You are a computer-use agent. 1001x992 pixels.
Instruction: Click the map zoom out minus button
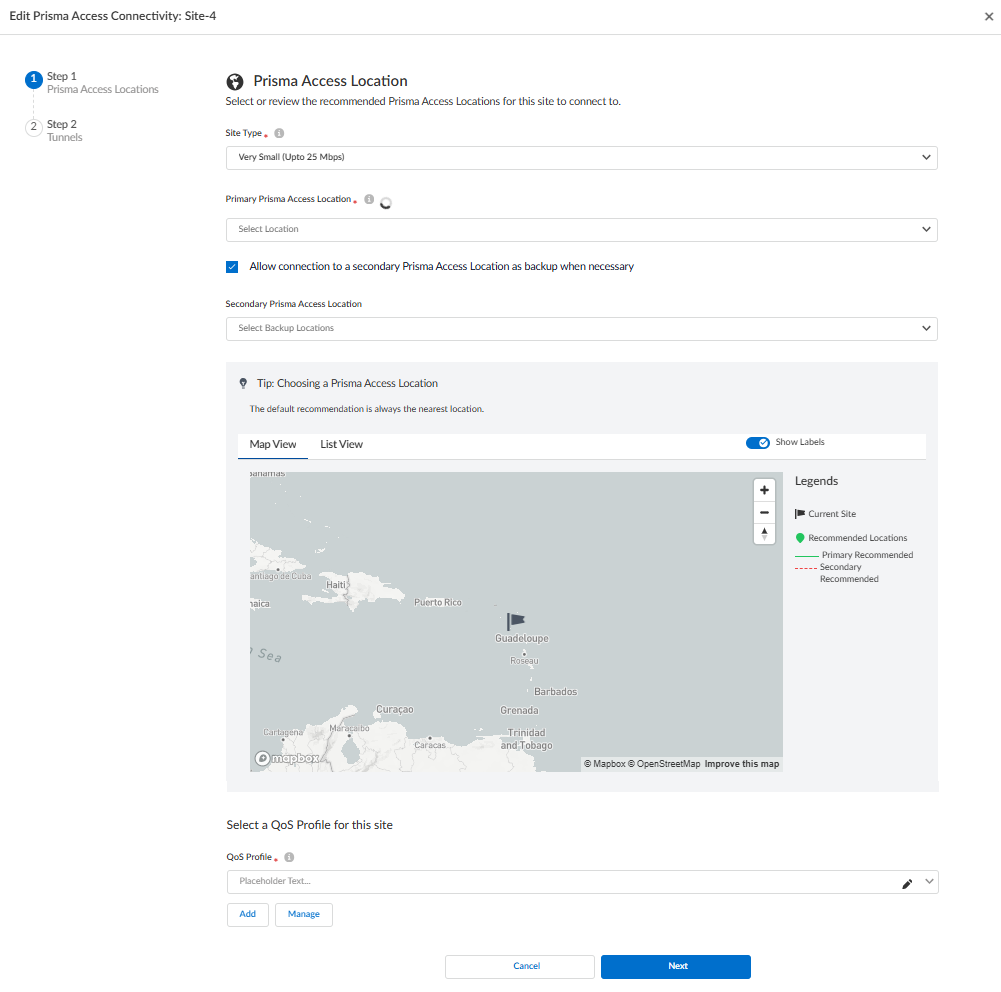coord(764,512)
